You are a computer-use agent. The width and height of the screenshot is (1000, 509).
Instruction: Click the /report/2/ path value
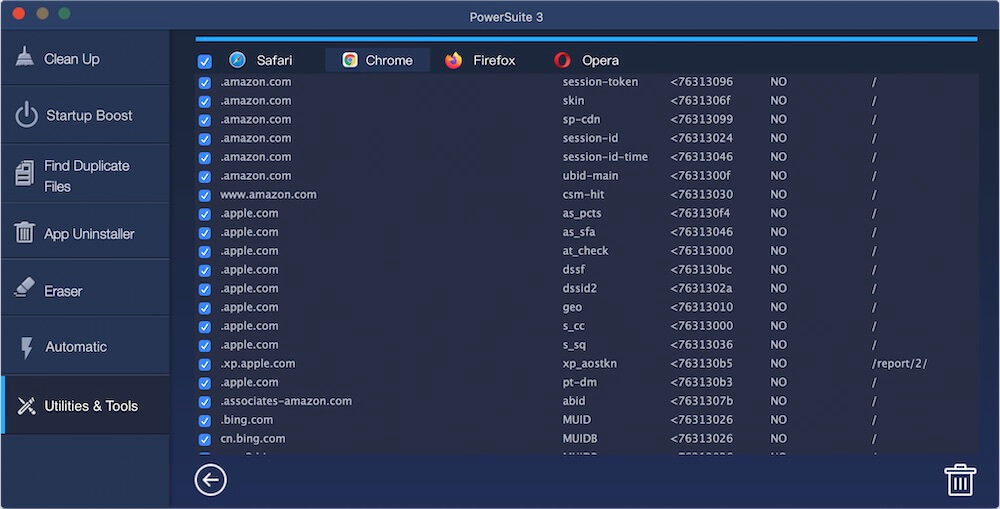pyautogui.click(x=899, y=364)
